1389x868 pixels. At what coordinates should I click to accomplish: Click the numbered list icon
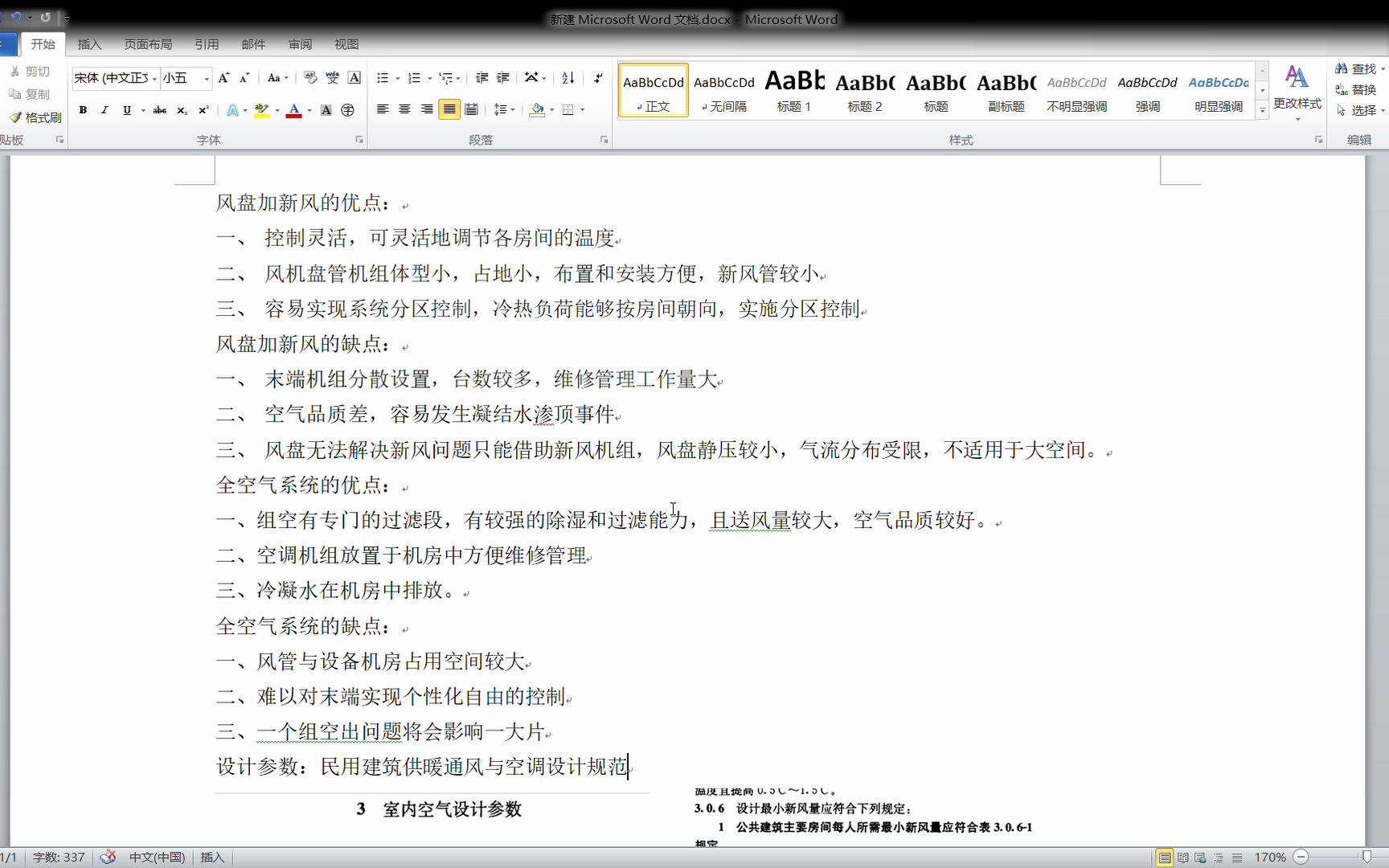(415, 78)
